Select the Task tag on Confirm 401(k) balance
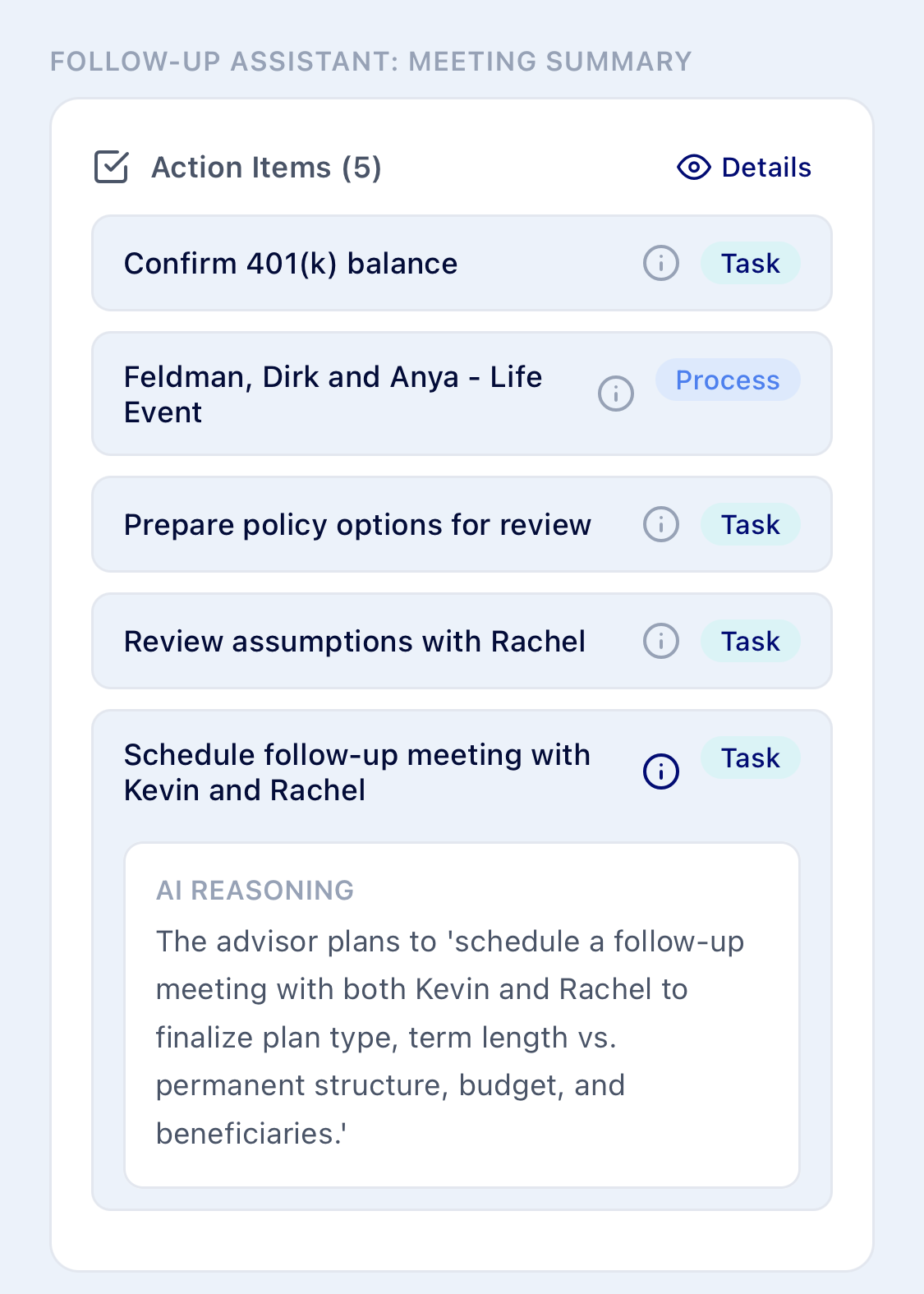Viewport: 924px width, 1294px height. (750, 263)
